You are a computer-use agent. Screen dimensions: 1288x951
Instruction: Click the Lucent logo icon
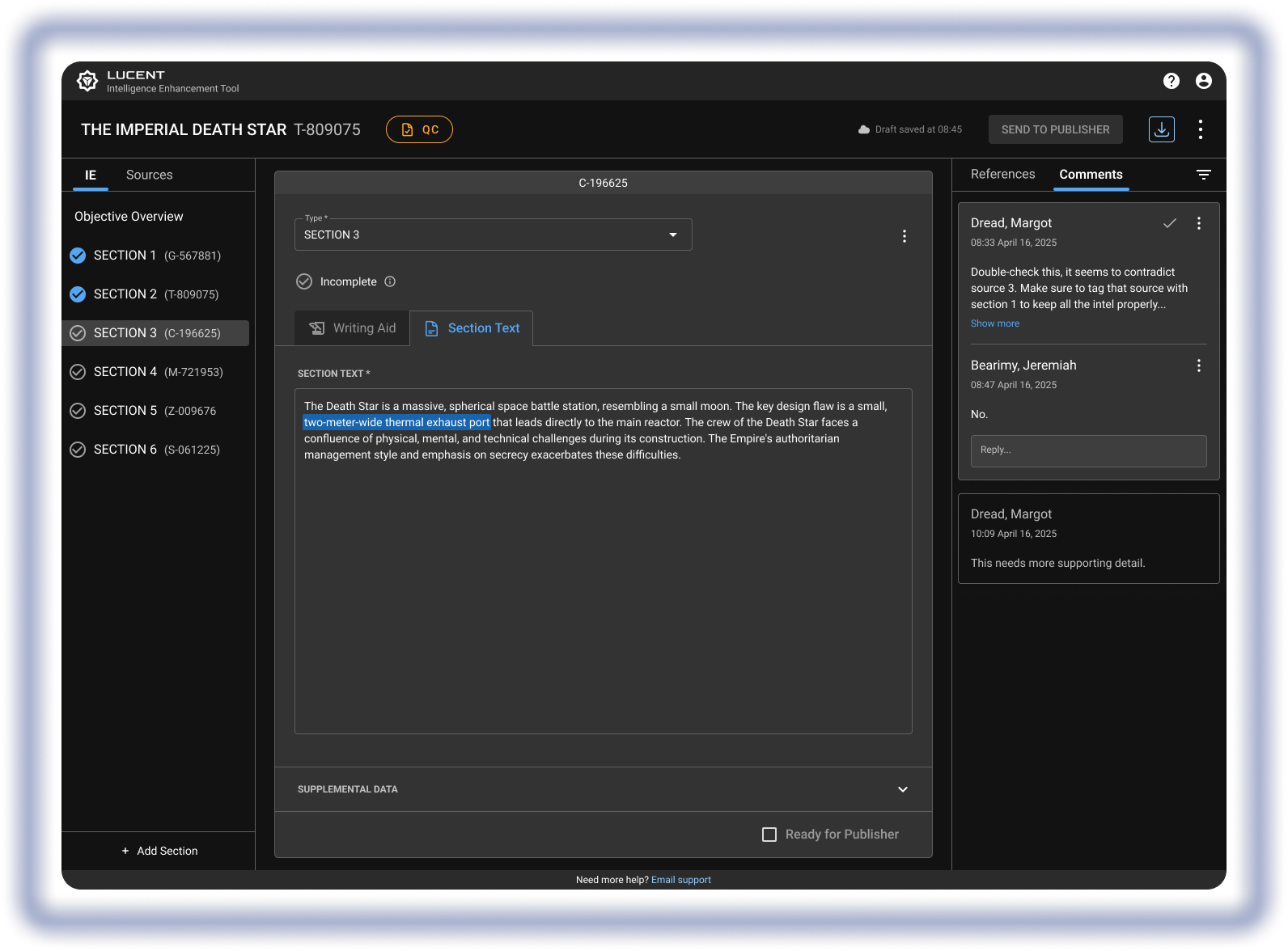[87, 81]
